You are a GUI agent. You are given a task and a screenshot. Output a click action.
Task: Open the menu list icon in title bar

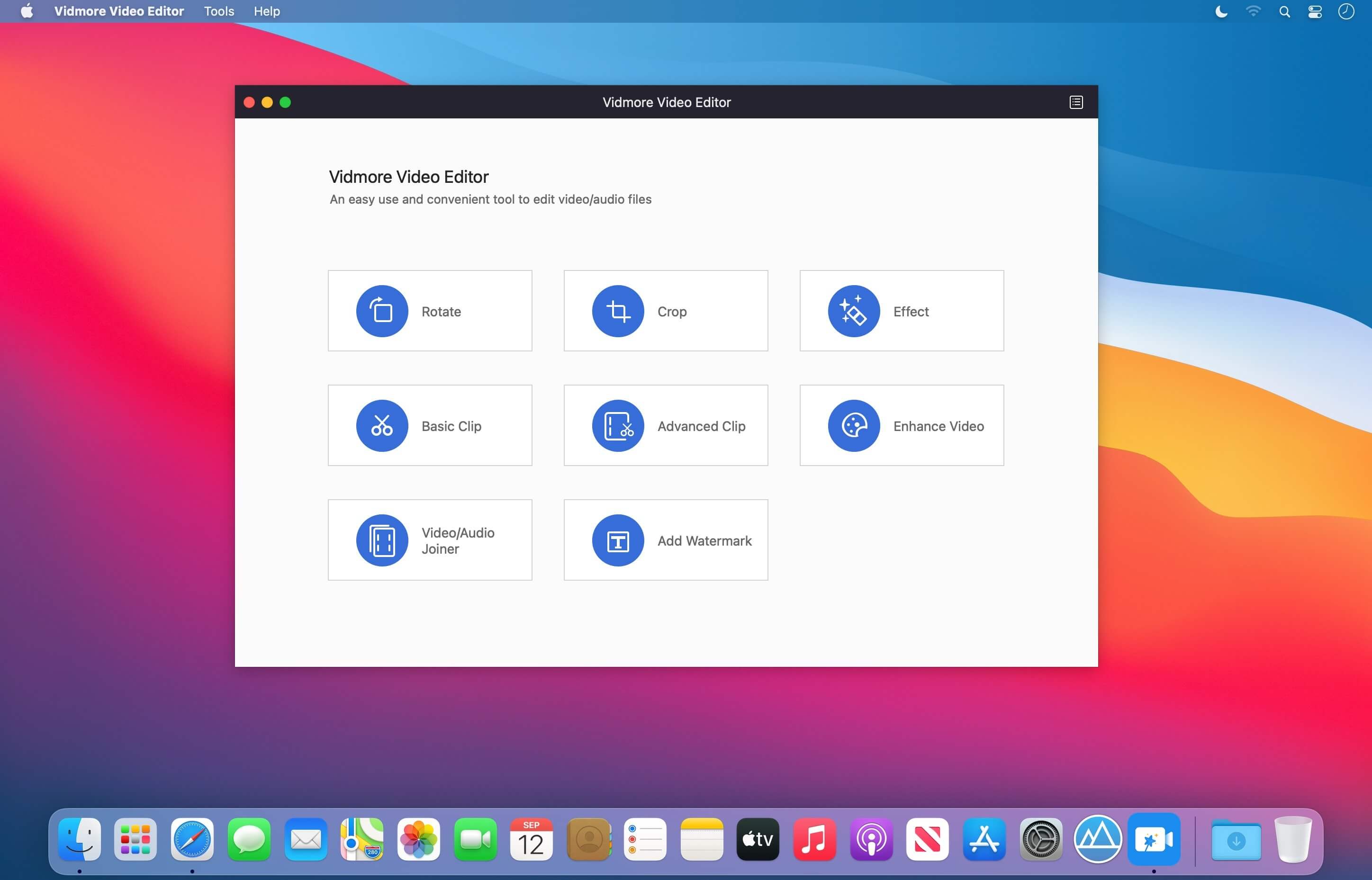pyautogui.click(x=1076, y=102)
